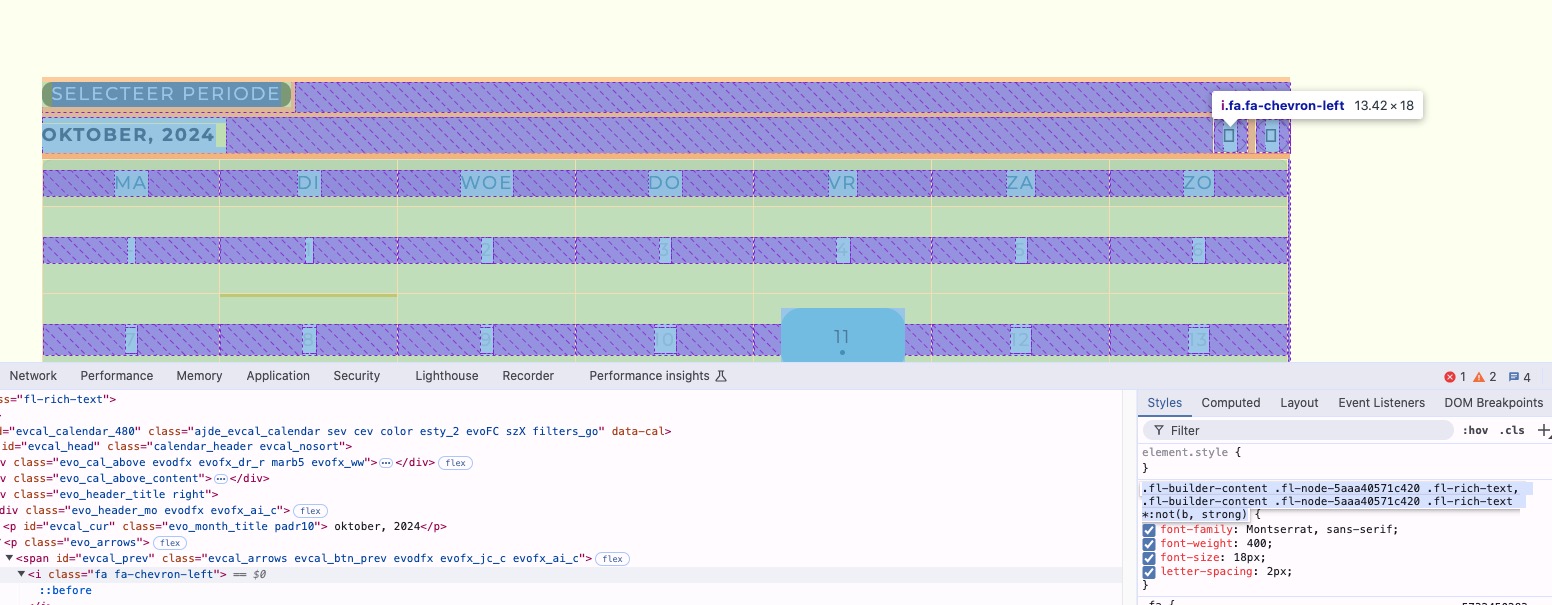This screenshot has width=1552, height=605.
Task: Uncheck the letter-spacing declaration checkbox
Action: pyautogui.click(x=1149, y=572)
